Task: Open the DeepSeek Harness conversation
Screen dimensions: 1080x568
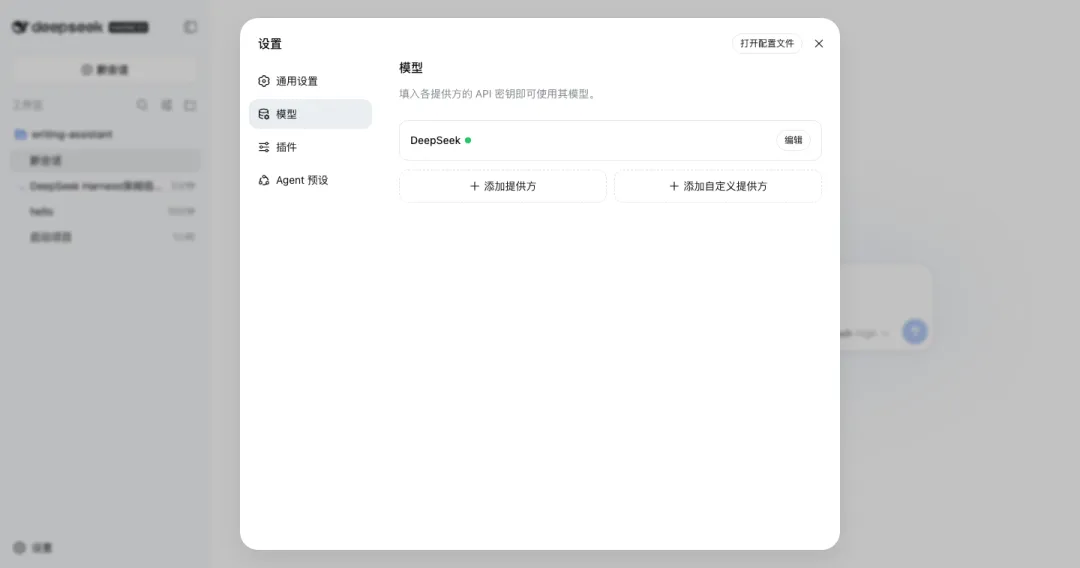Action: pos(105,186)
